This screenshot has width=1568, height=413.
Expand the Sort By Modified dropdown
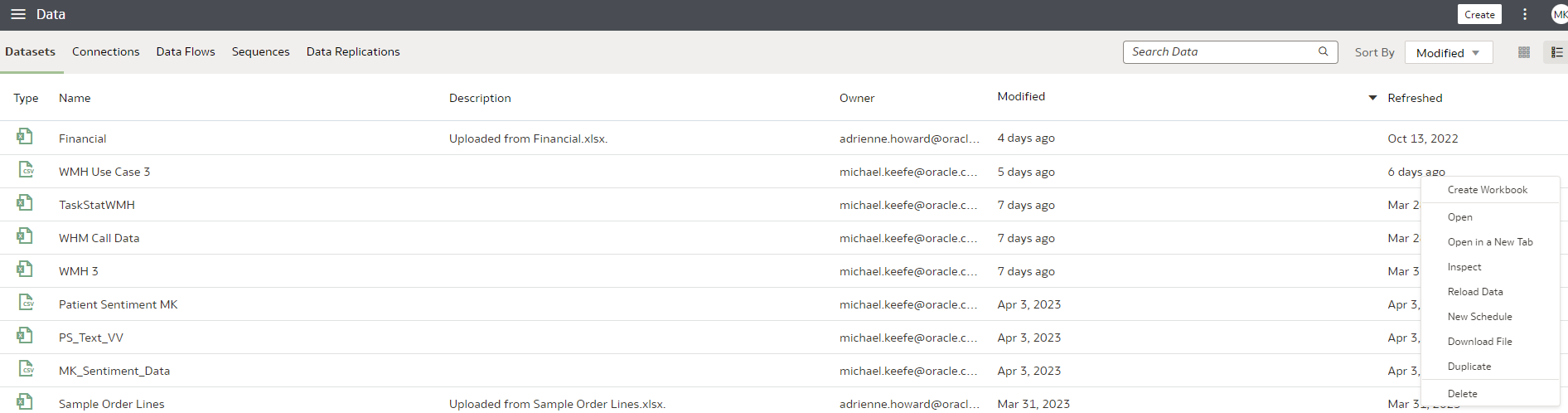(x=1448, y=53)
